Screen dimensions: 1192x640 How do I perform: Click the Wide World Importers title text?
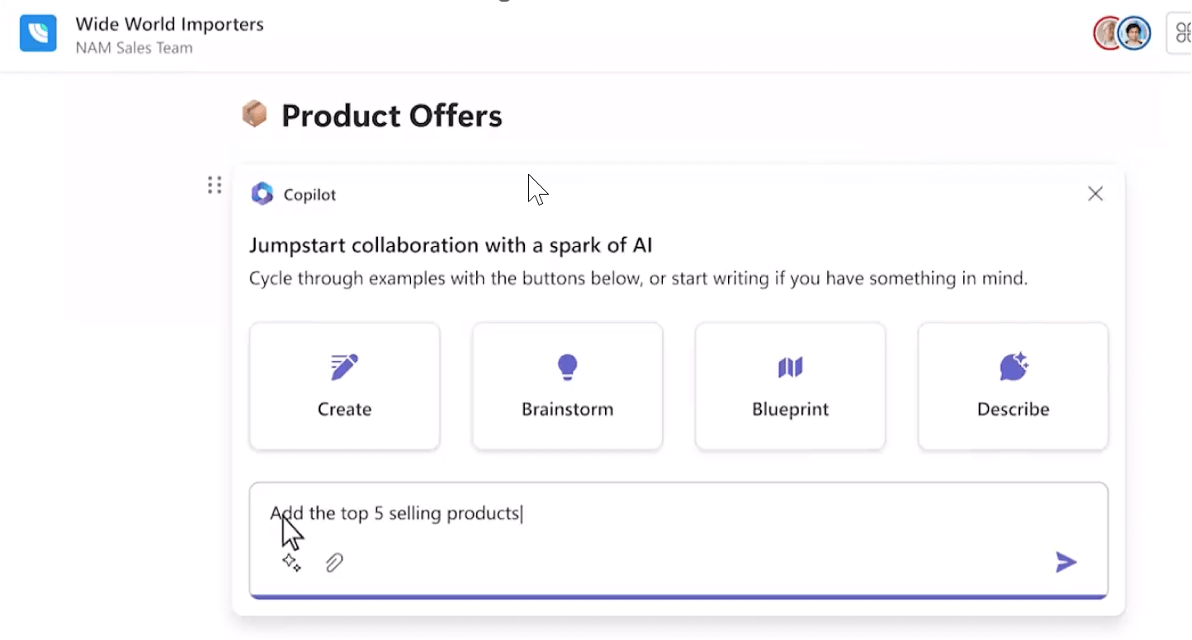coord(170,24)
